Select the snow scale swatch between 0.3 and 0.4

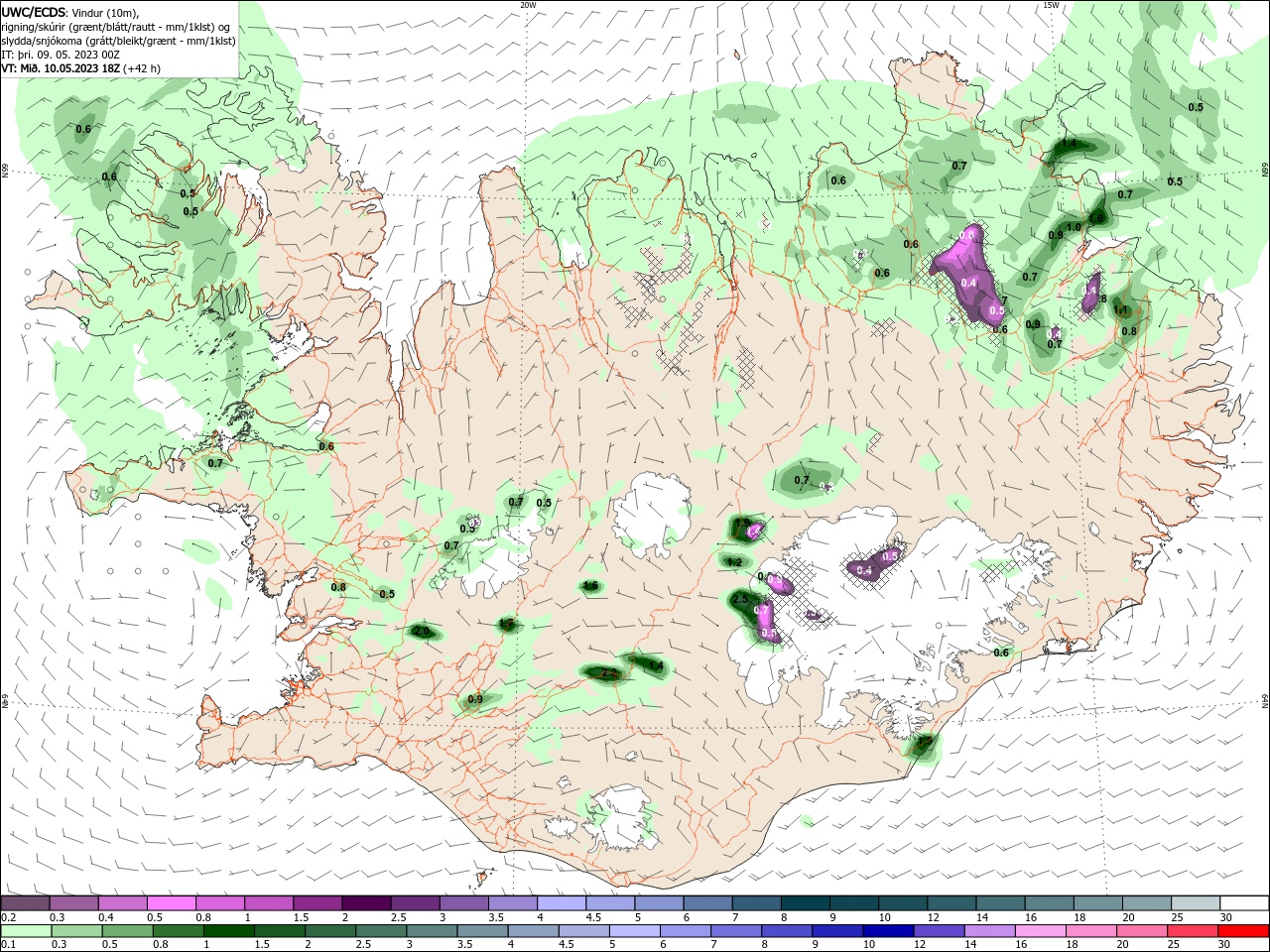tap(73, 902)
